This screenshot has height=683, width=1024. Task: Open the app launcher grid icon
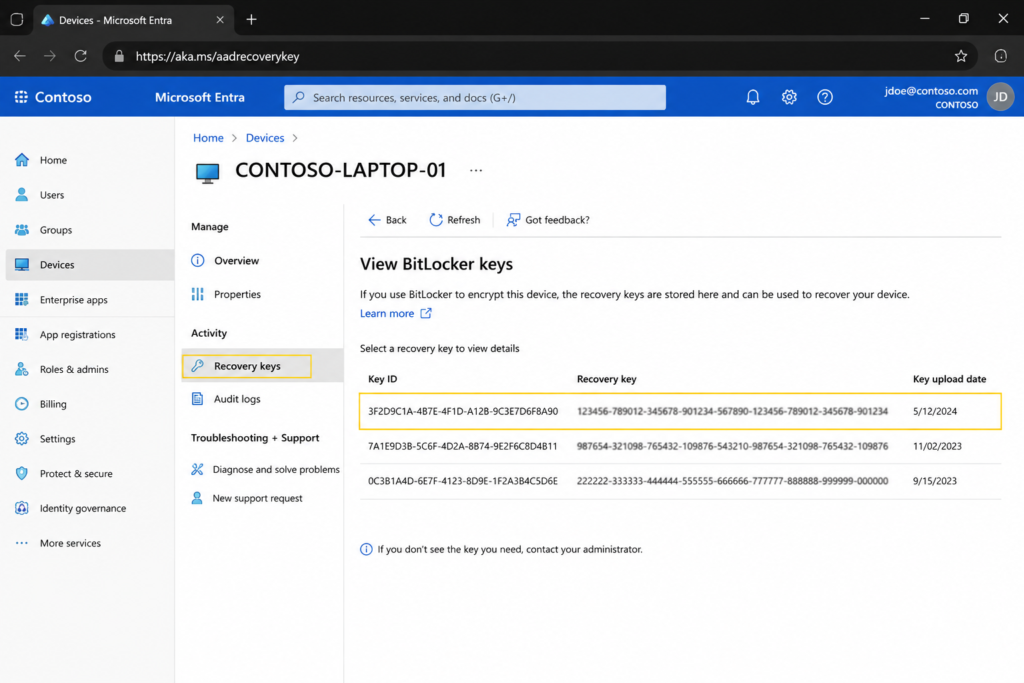point(21,97)
